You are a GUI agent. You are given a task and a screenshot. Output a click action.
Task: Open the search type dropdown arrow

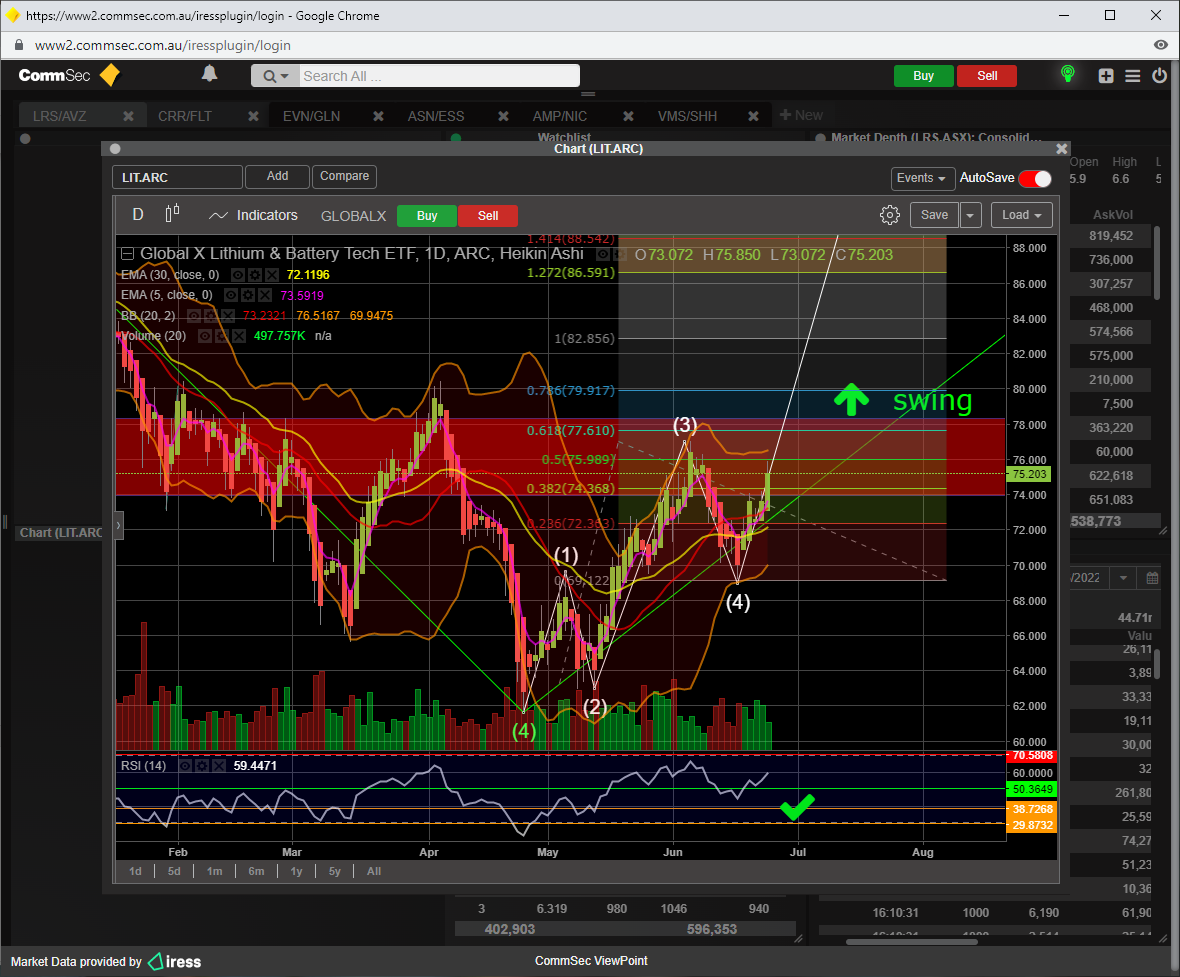click(x=284, y=76)
